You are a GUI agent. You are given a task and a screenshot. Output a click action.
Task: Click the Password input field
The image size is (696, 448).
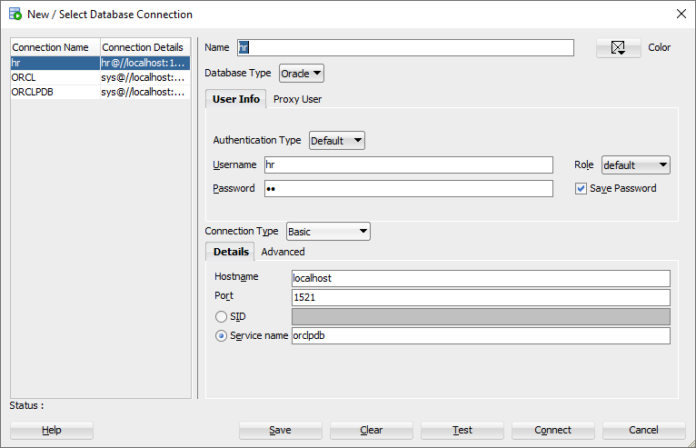coord(407,188)
